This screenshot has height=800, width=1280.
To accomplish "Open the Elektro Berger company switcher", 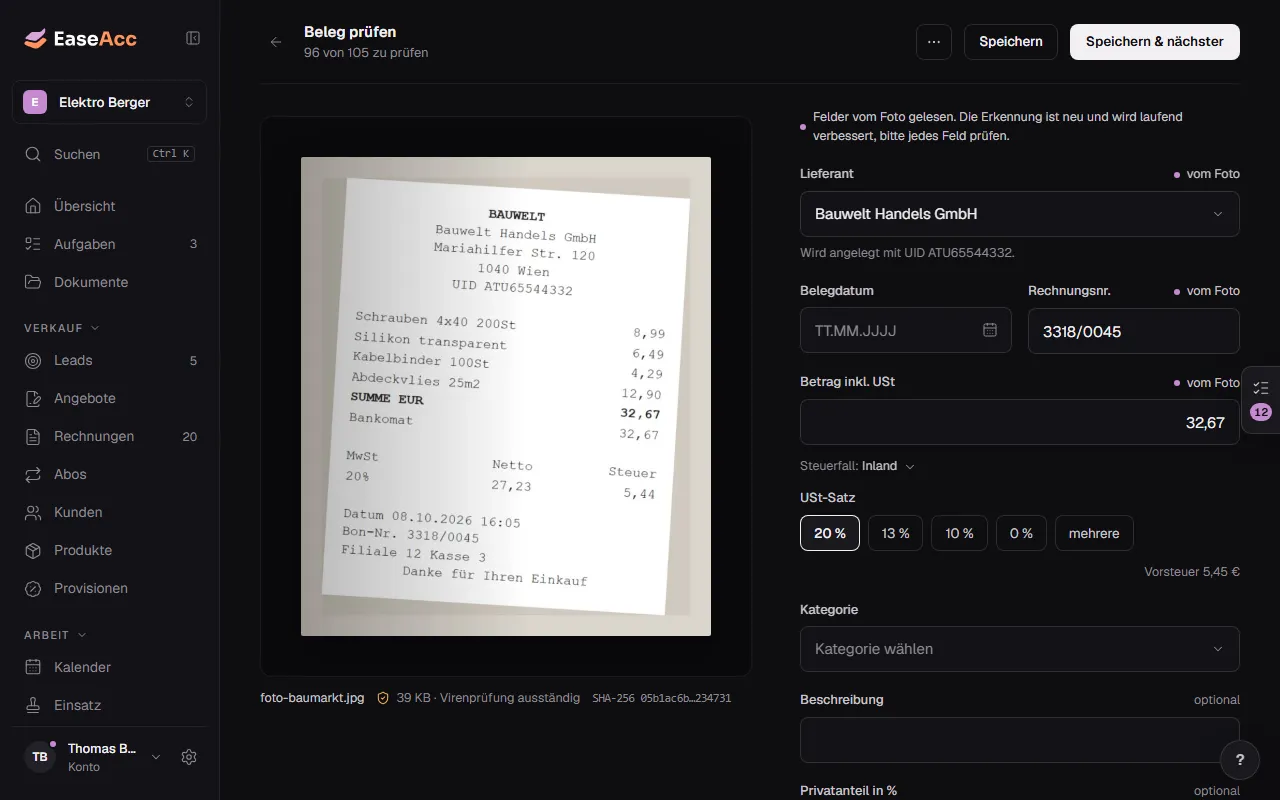I will 110,102.
